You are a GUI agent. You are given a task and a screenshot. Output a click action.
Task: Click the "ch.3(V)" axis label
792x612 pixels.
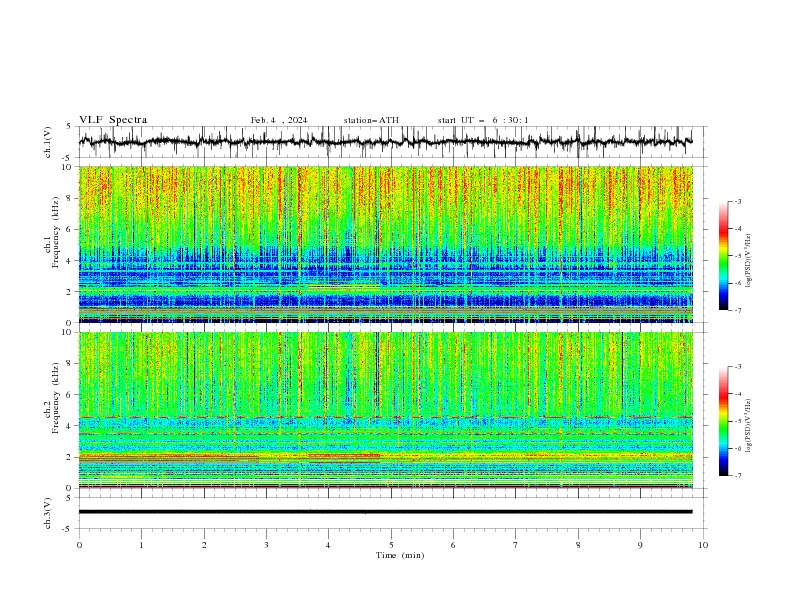(x=48, y=513)
